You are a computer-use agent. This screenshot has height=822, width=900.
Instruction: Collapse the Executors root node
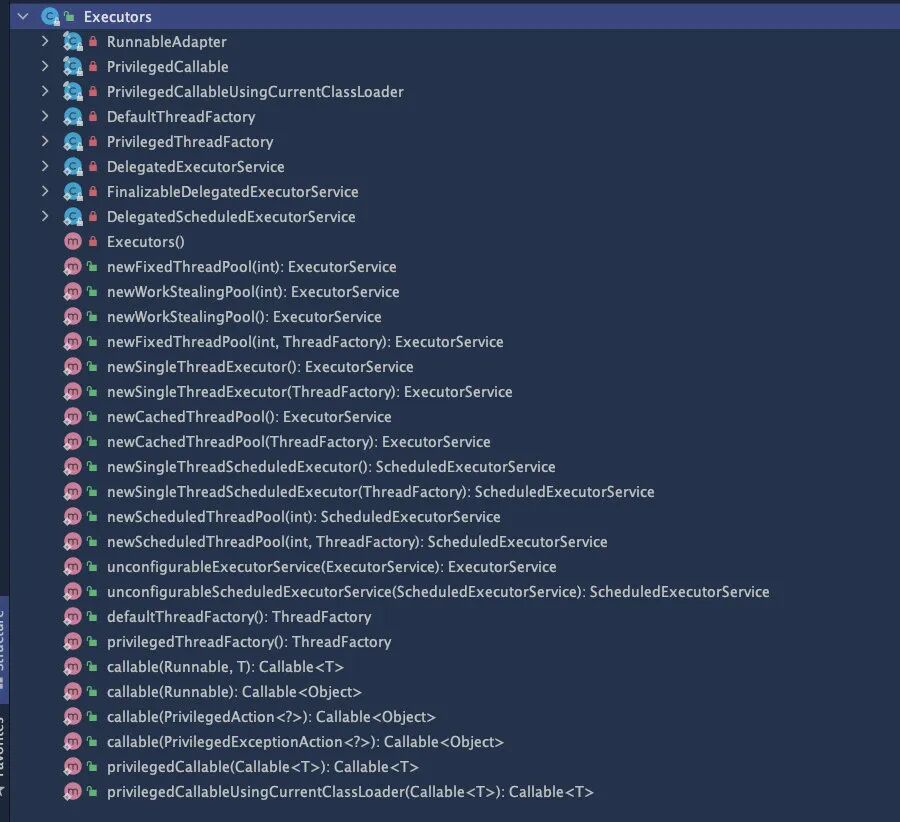click(x=23, y=17)
